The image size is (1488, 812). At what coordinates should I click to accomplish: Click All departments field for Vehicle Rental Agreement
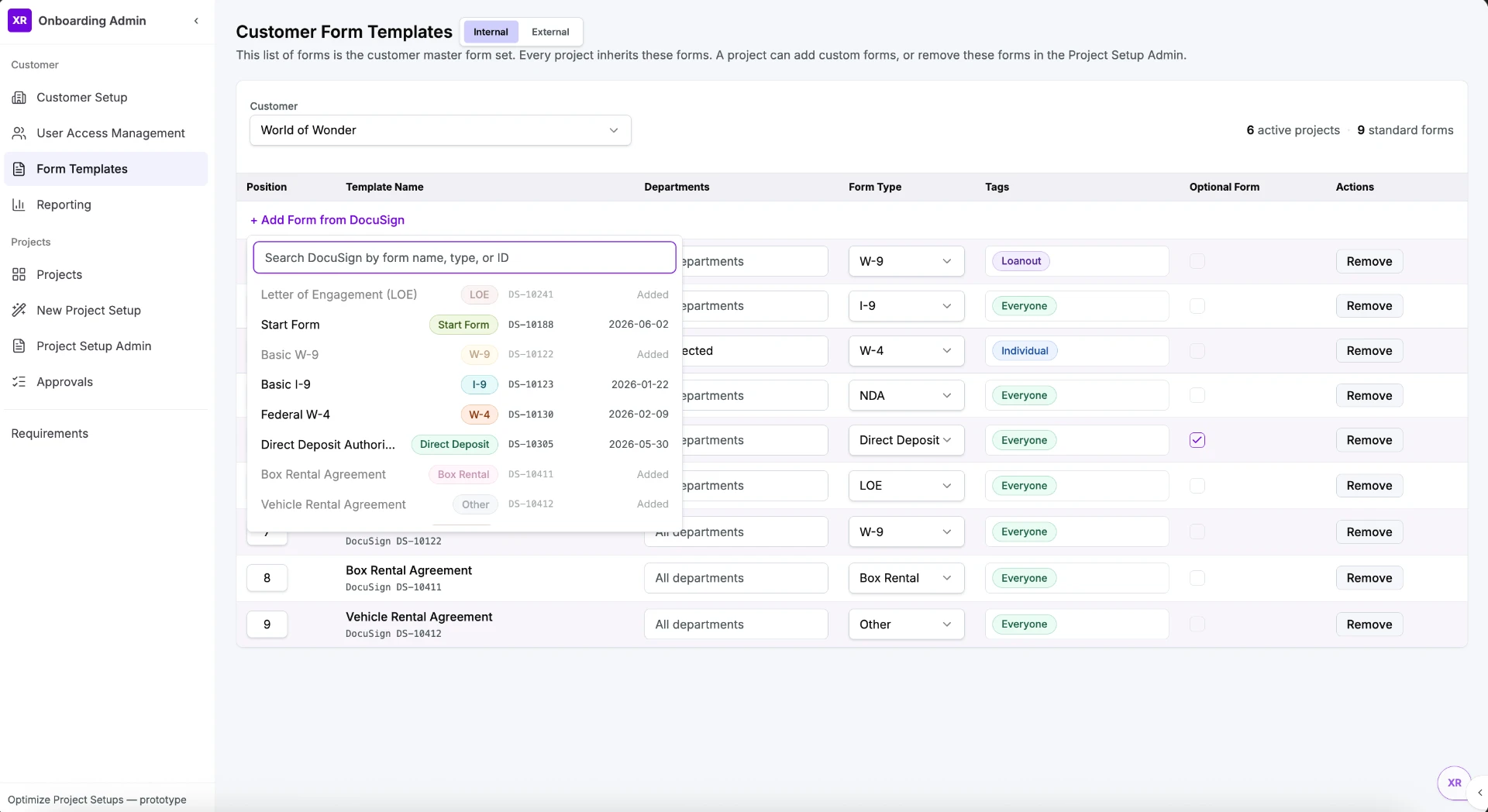click(x=735, y=624)
